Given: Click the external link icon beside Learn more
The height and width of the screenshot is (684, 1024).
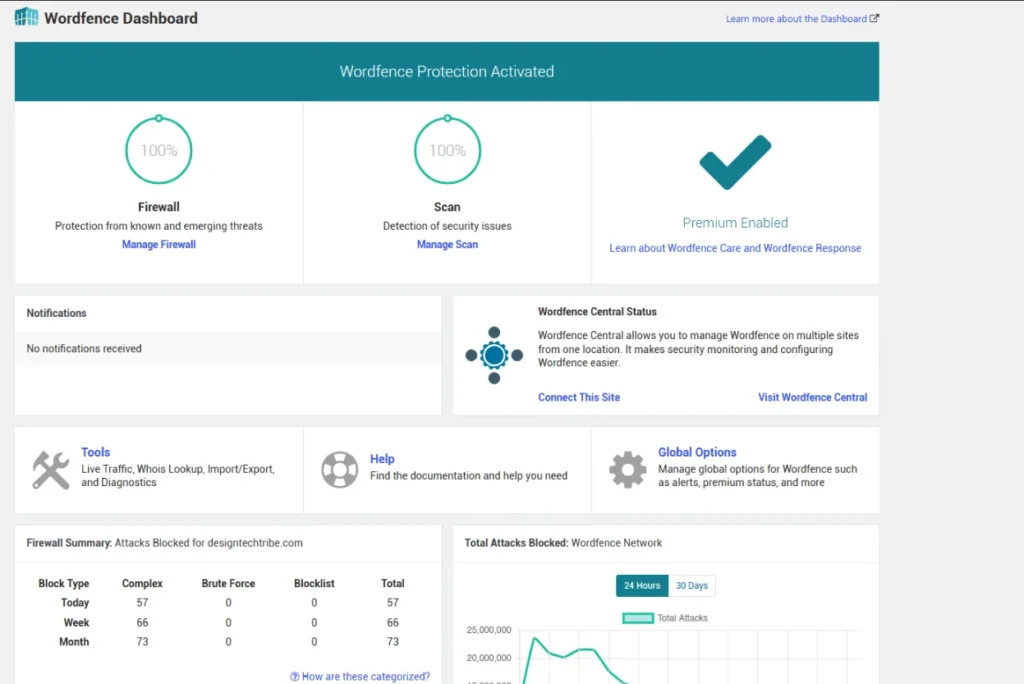Looking at the screenshot, I should (x=874, y=18).
